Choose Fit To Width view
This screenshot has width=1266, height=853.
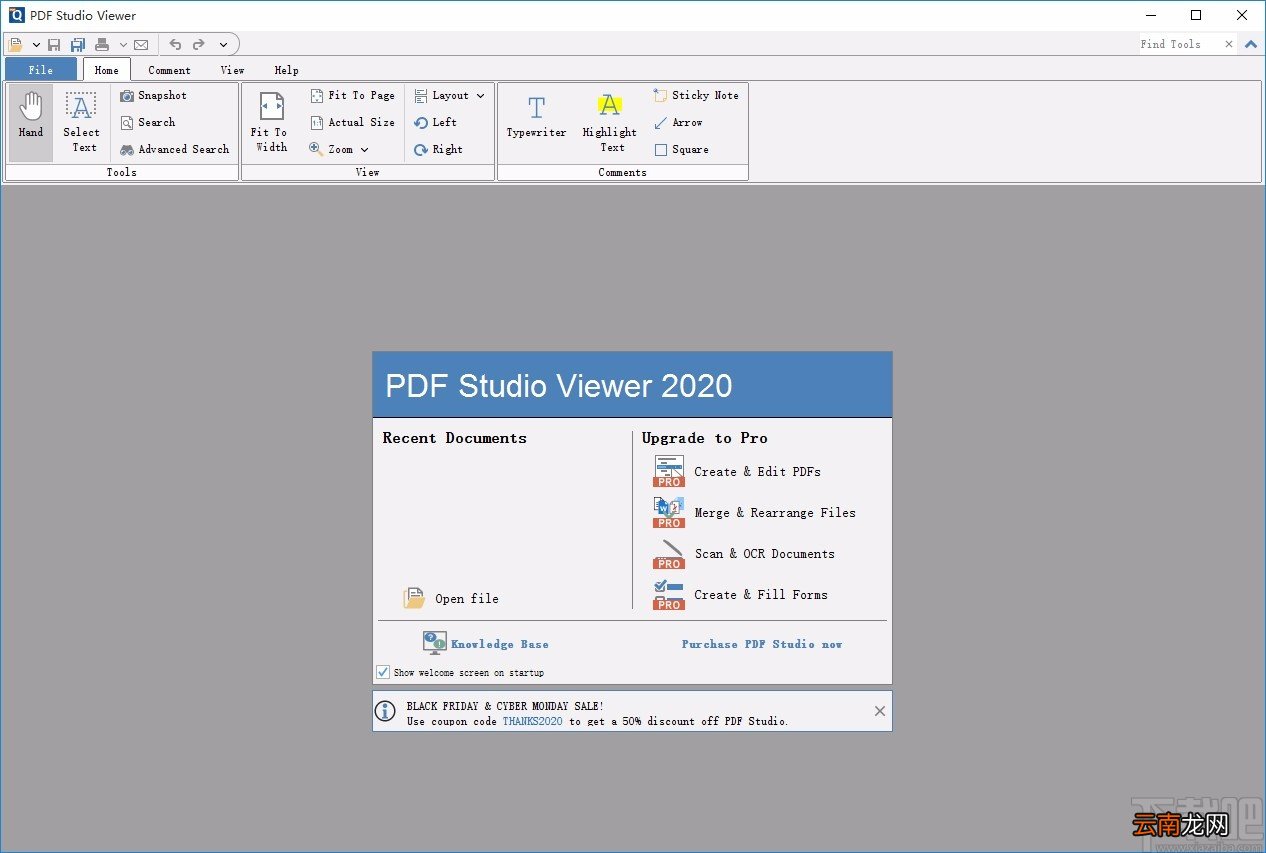pos(270,122)
